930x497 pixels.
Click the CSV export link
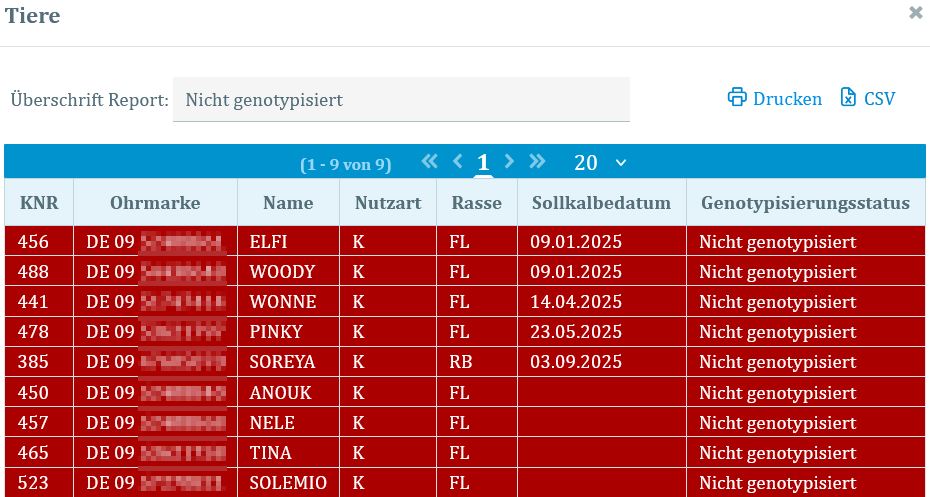coord(879,99)
